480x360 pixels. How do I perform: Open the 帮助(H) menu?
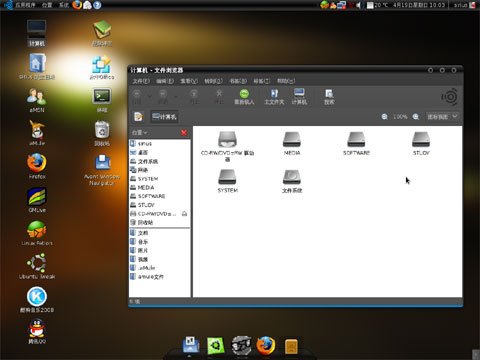286,81
